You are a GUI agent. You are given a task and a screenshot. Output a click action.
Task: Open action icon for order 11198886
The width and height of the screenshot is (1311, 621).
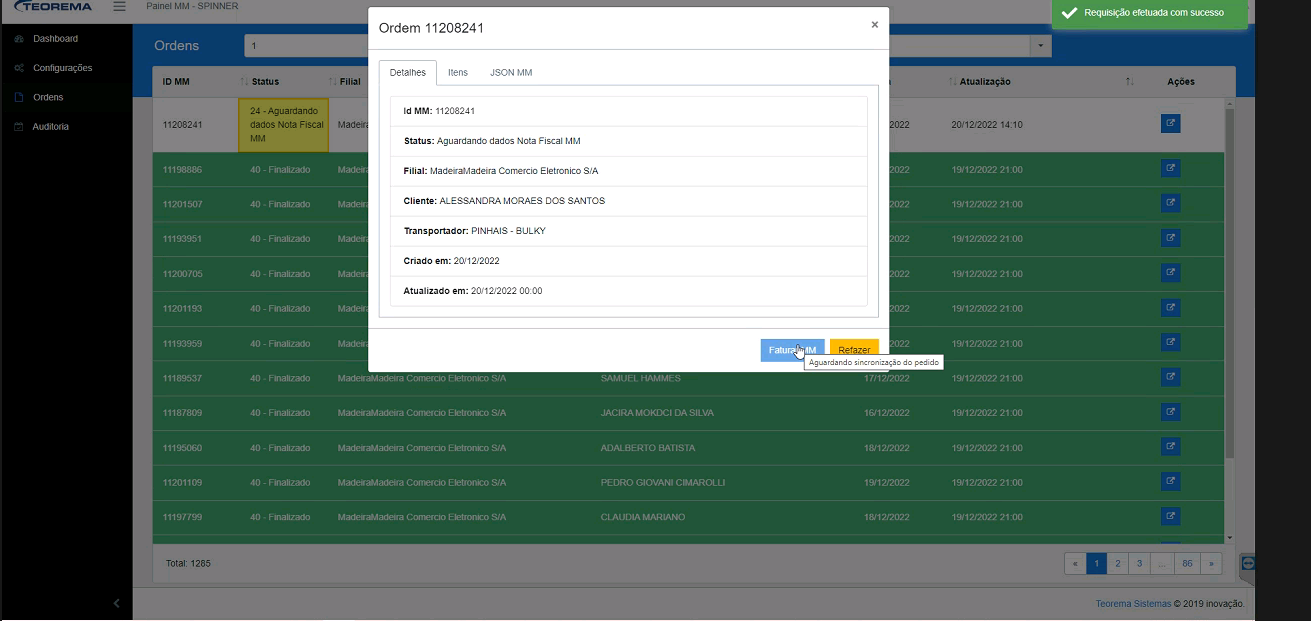1170,169
